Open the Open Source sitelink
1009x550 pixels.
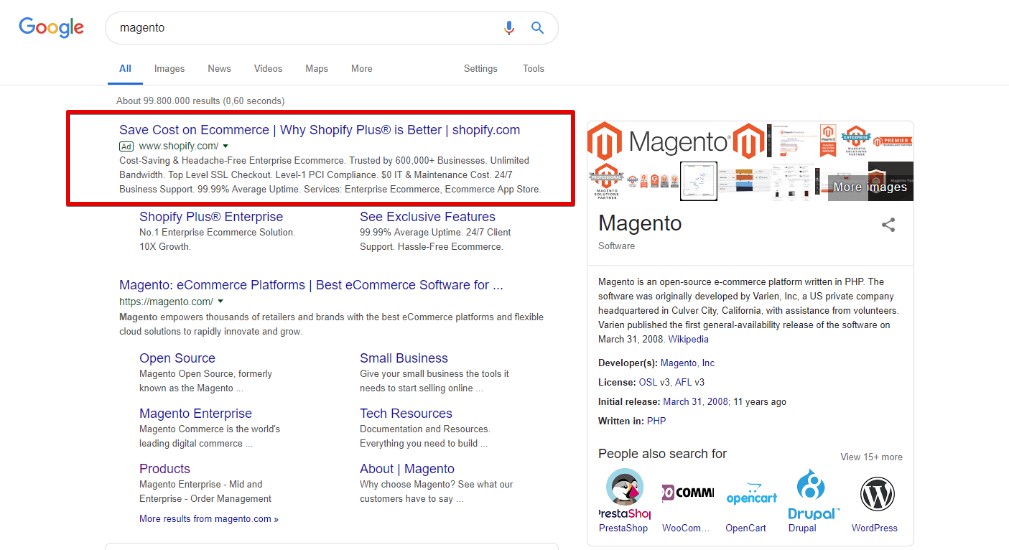click(x=178, y=358)
